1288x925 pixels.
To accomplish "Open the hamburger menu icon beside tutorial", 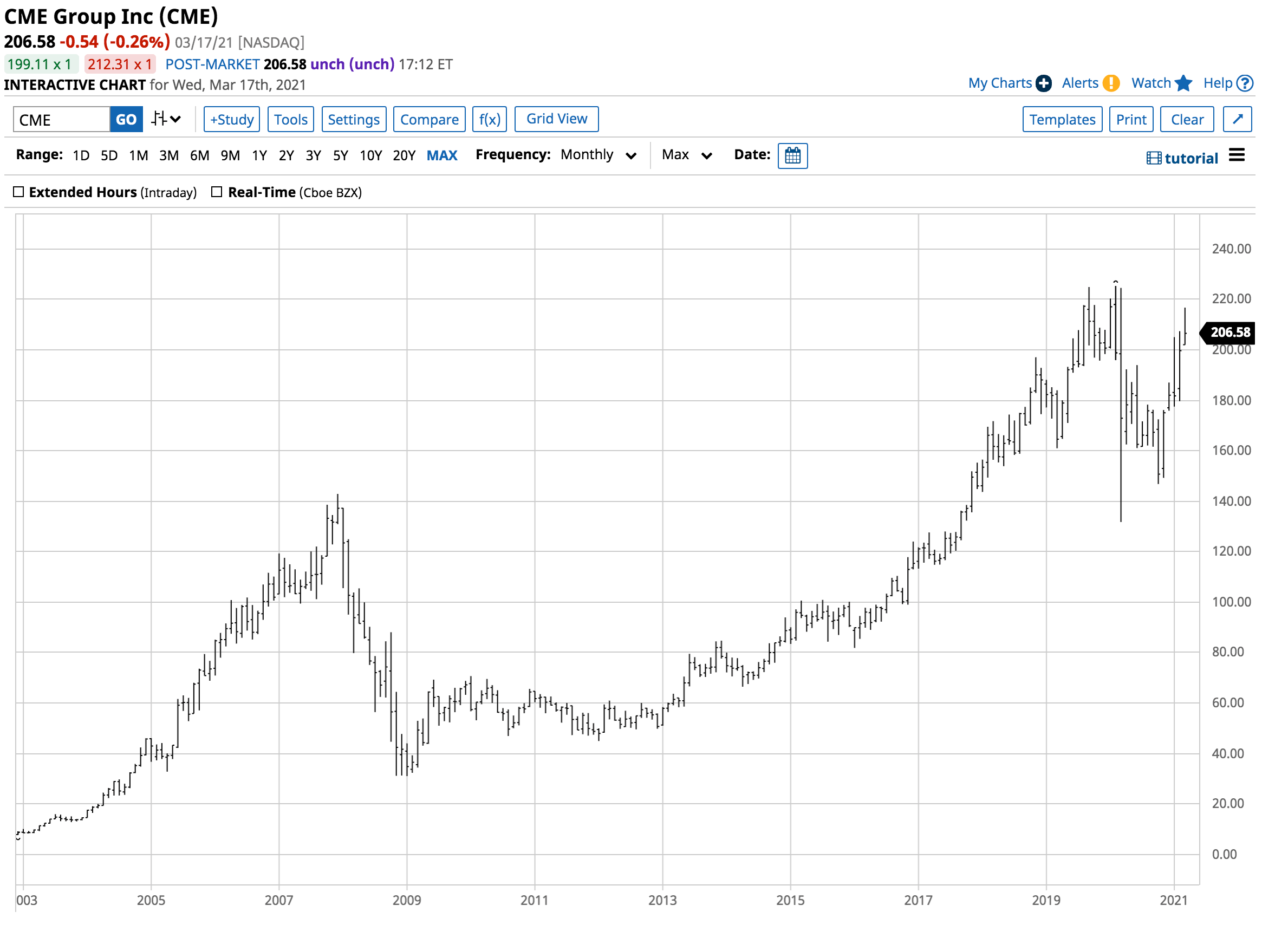I will click(x=1237, y=155).
